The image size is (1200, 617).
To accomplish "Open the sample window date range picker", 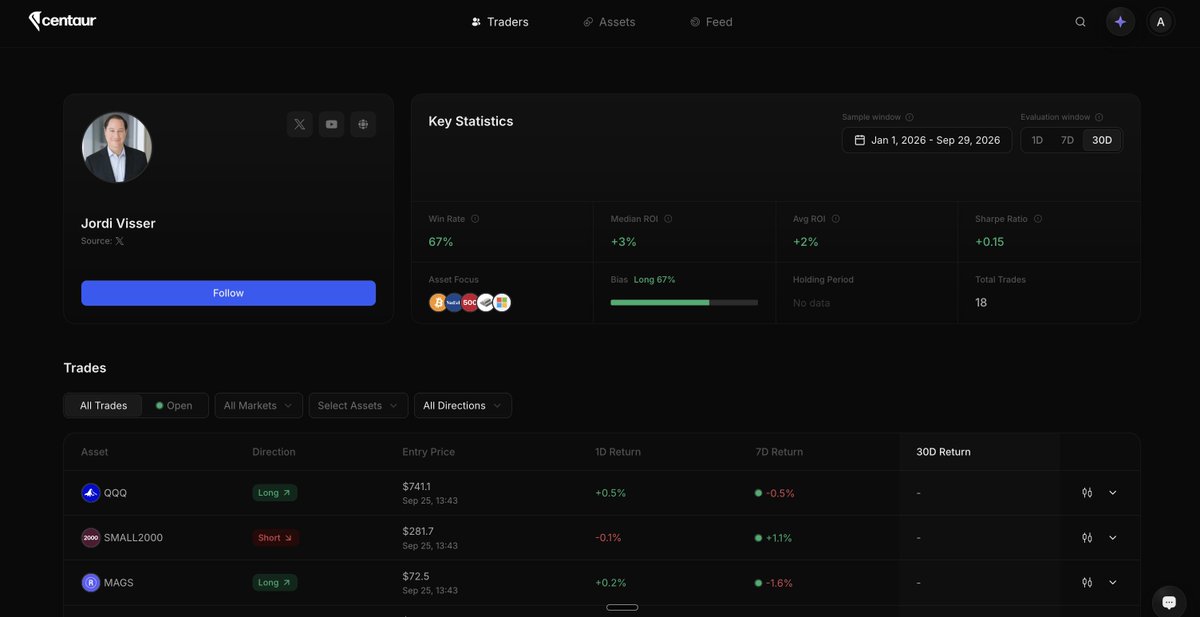I will [x=927, y=140].
